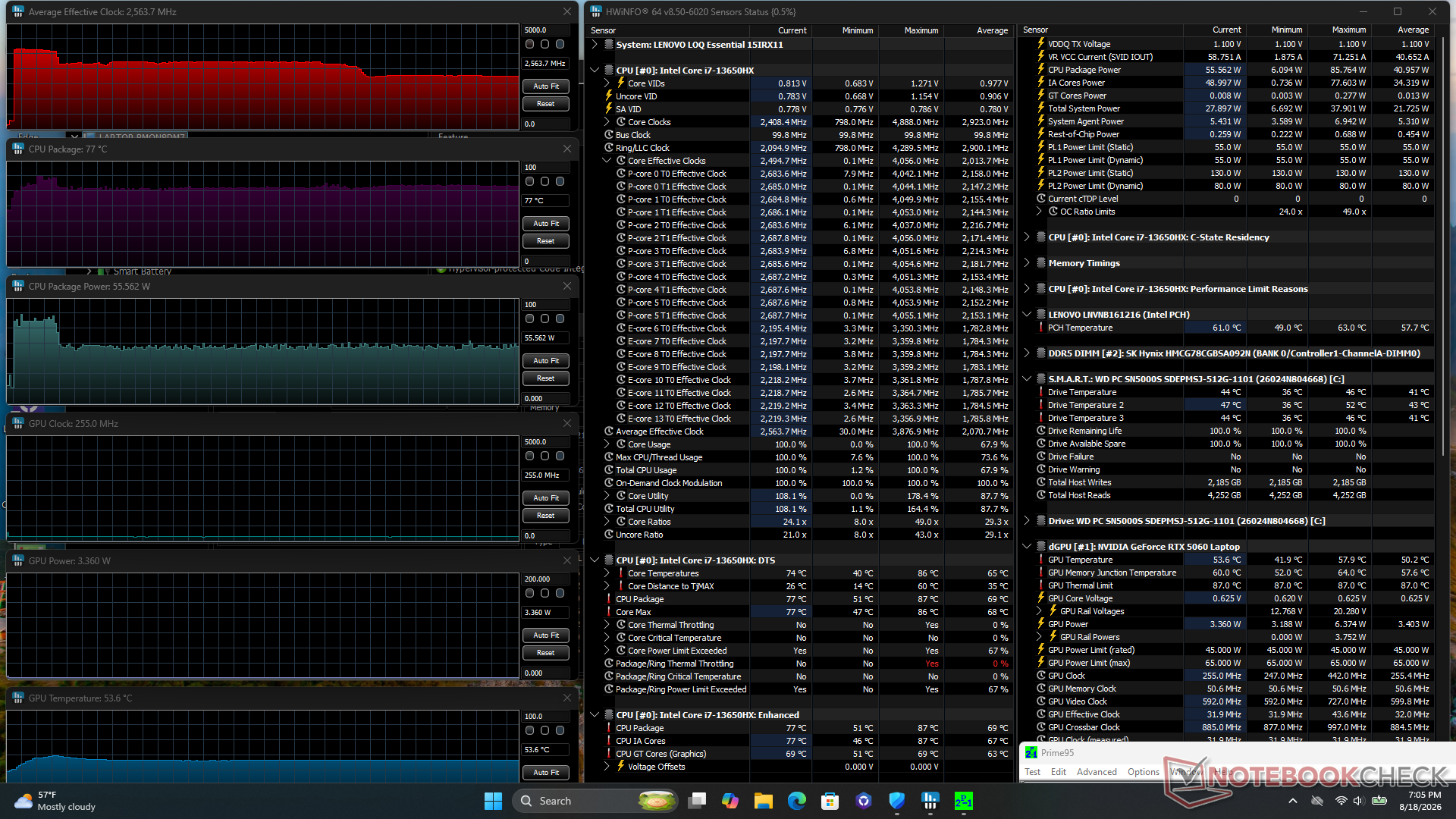Toggle leftmost circle in CPU Package Power graph
1456x819 pixels.
coord(529,318)
